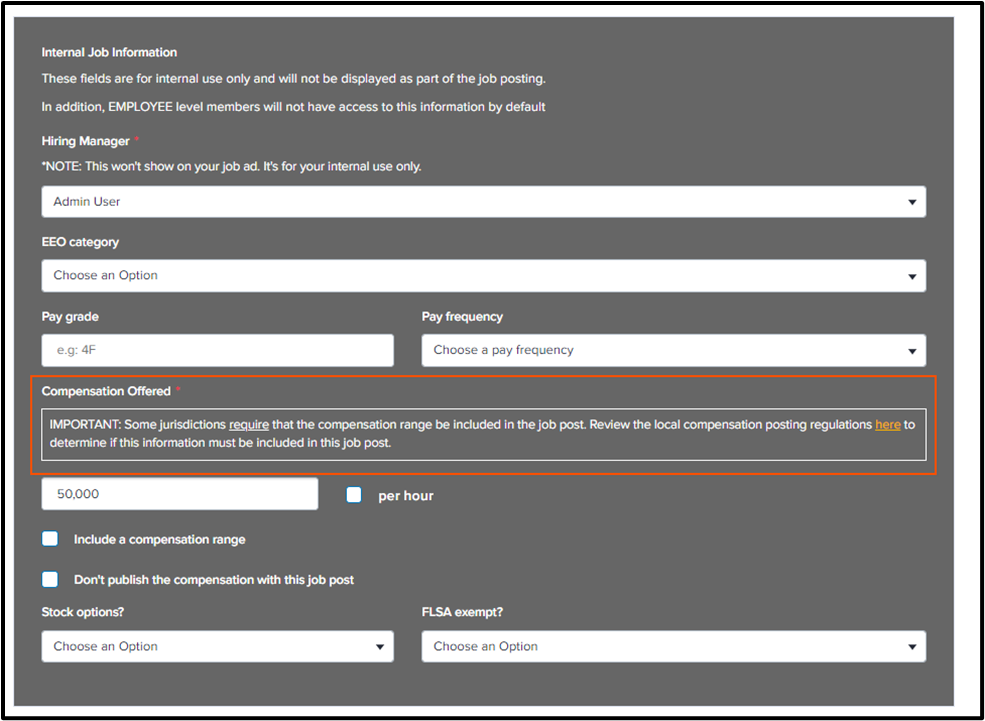Click the 'Pay grade' label

click(70, 317)
